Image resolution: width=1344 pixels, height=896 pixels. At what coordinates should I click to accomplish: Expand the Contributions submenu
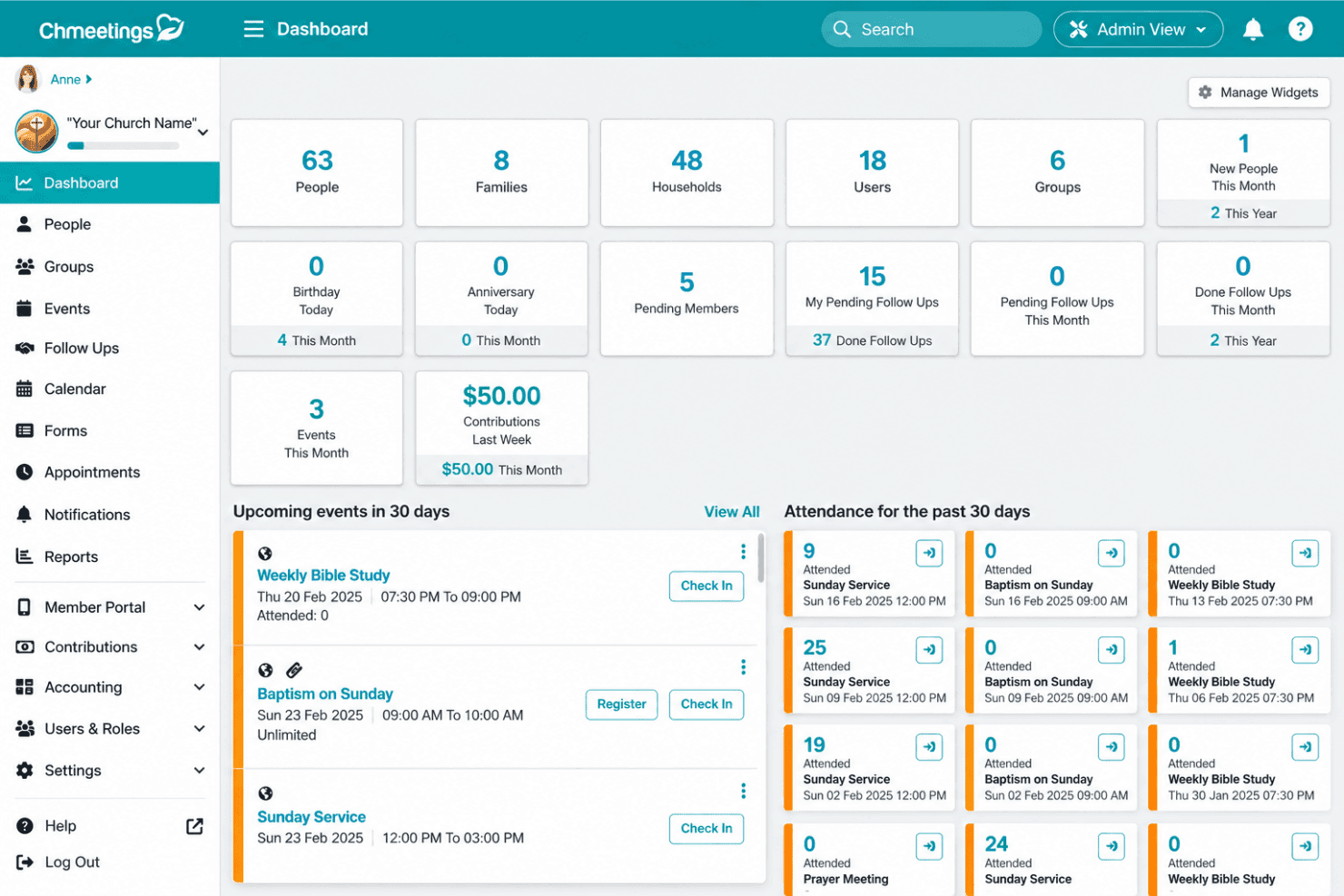pos(199,647)
